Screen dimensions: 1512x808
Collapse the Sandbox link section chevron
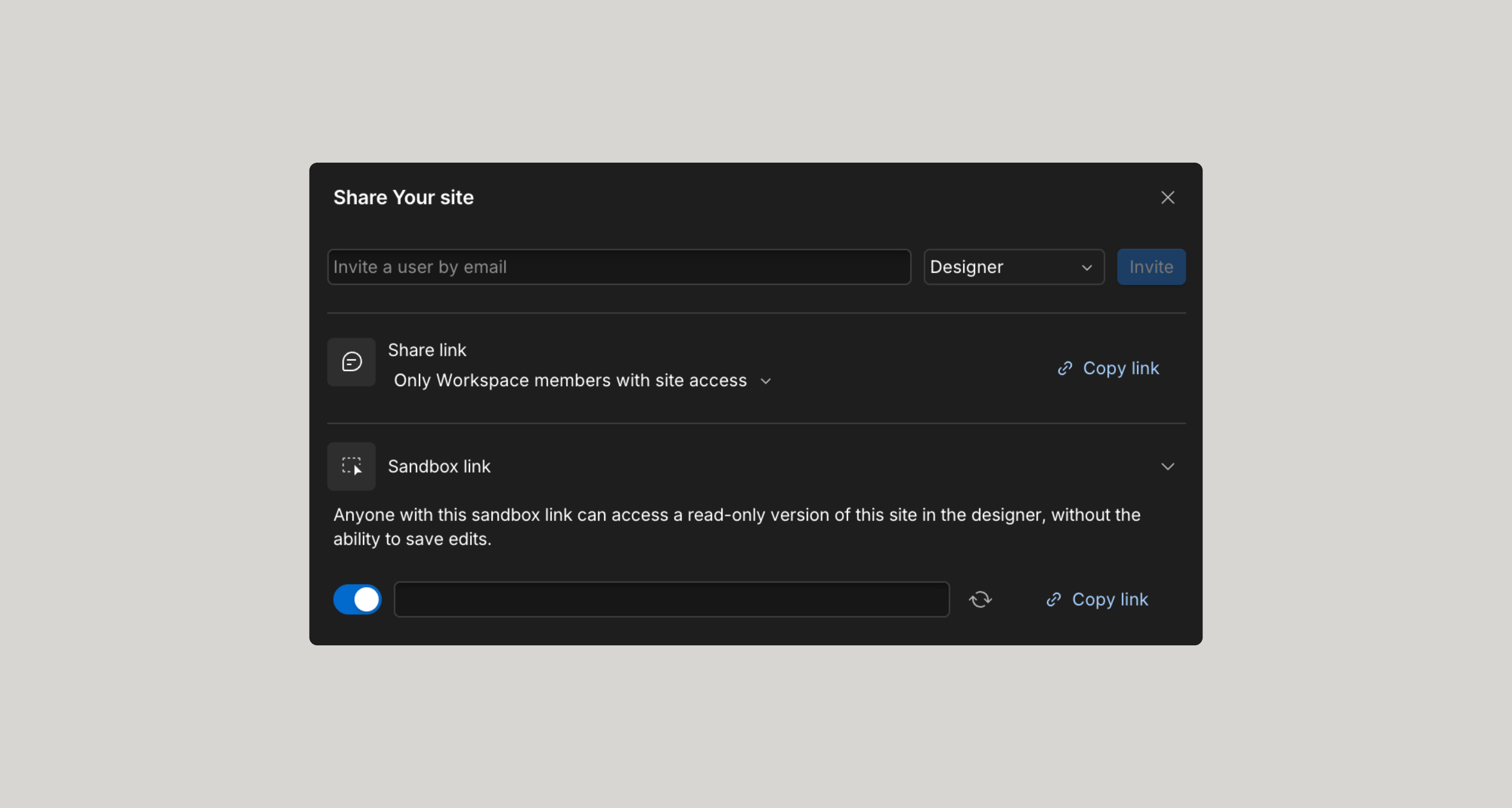pos(1167,466)
